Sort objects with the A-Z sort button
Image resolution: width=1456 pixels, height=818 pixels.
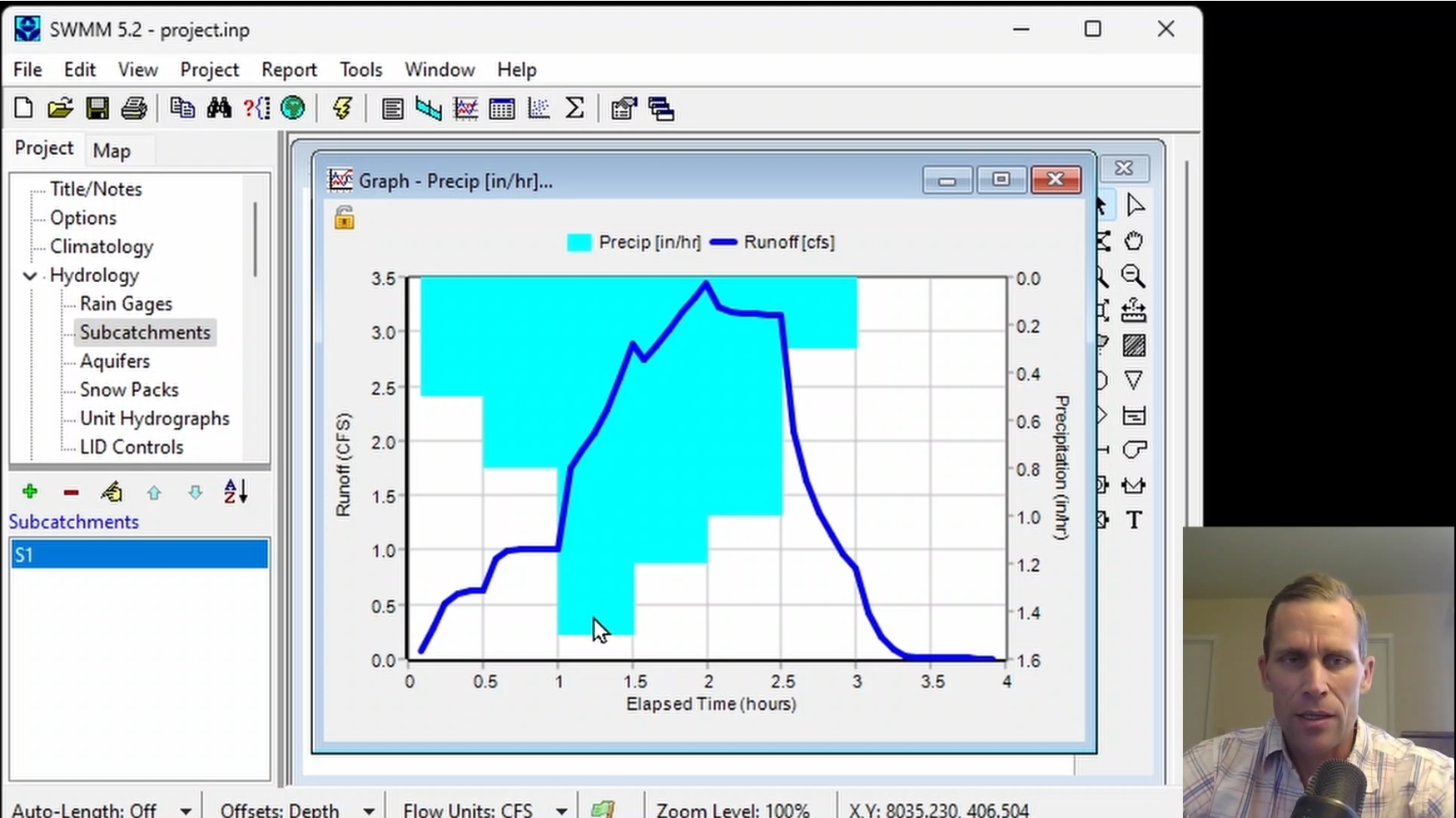236,492
